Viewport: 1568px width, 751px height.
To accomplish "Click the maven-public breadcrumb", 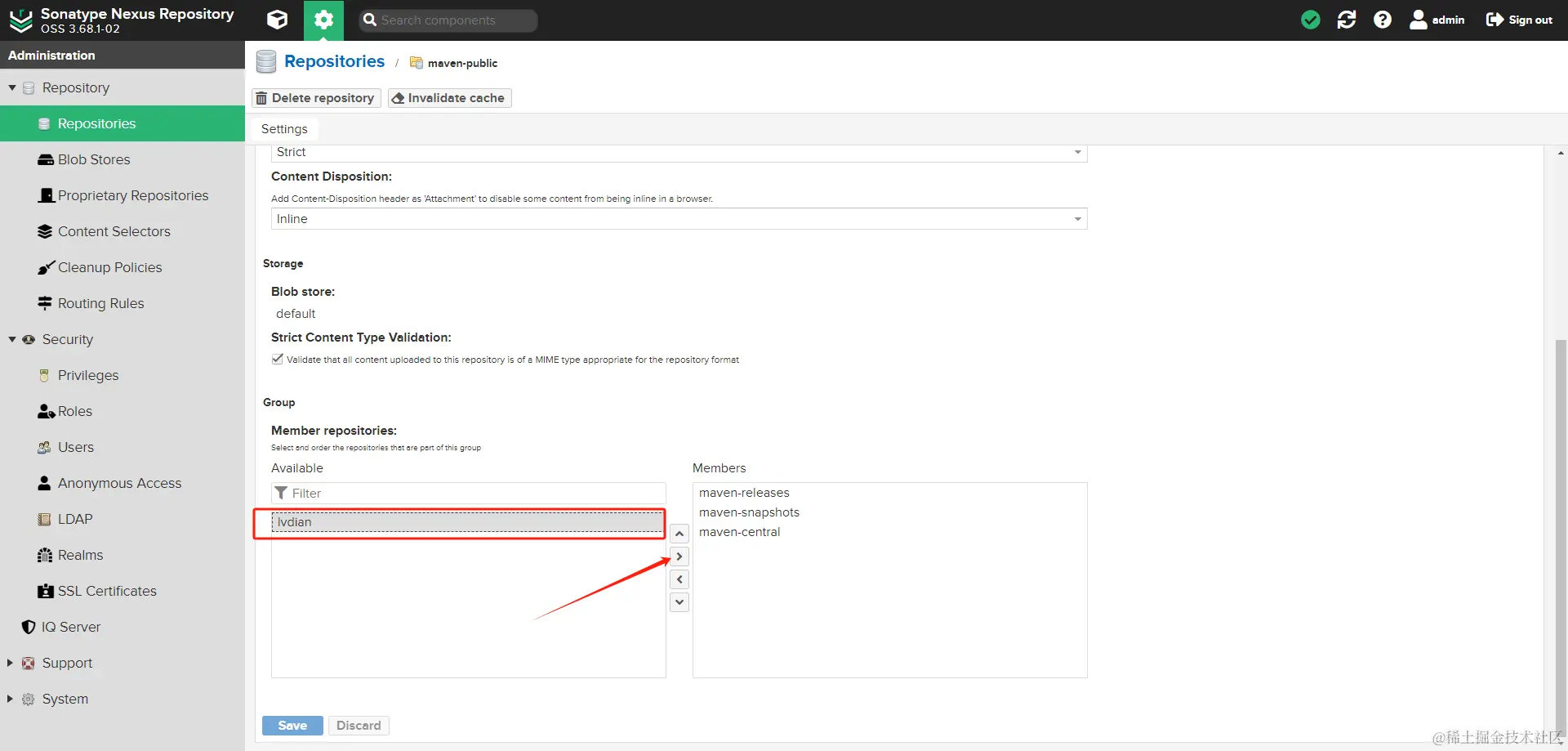I will point(462,63).
